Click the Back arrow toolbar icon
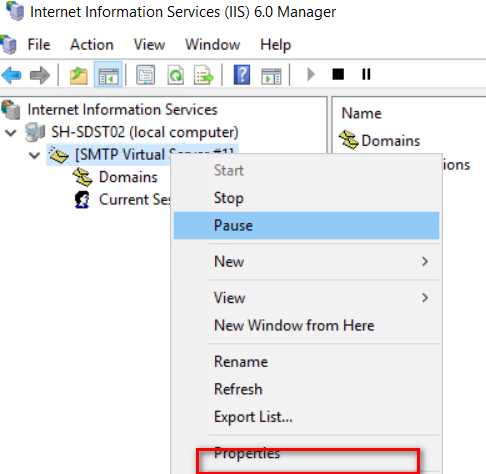The image size is (486, 474). [x=12, y=75]
